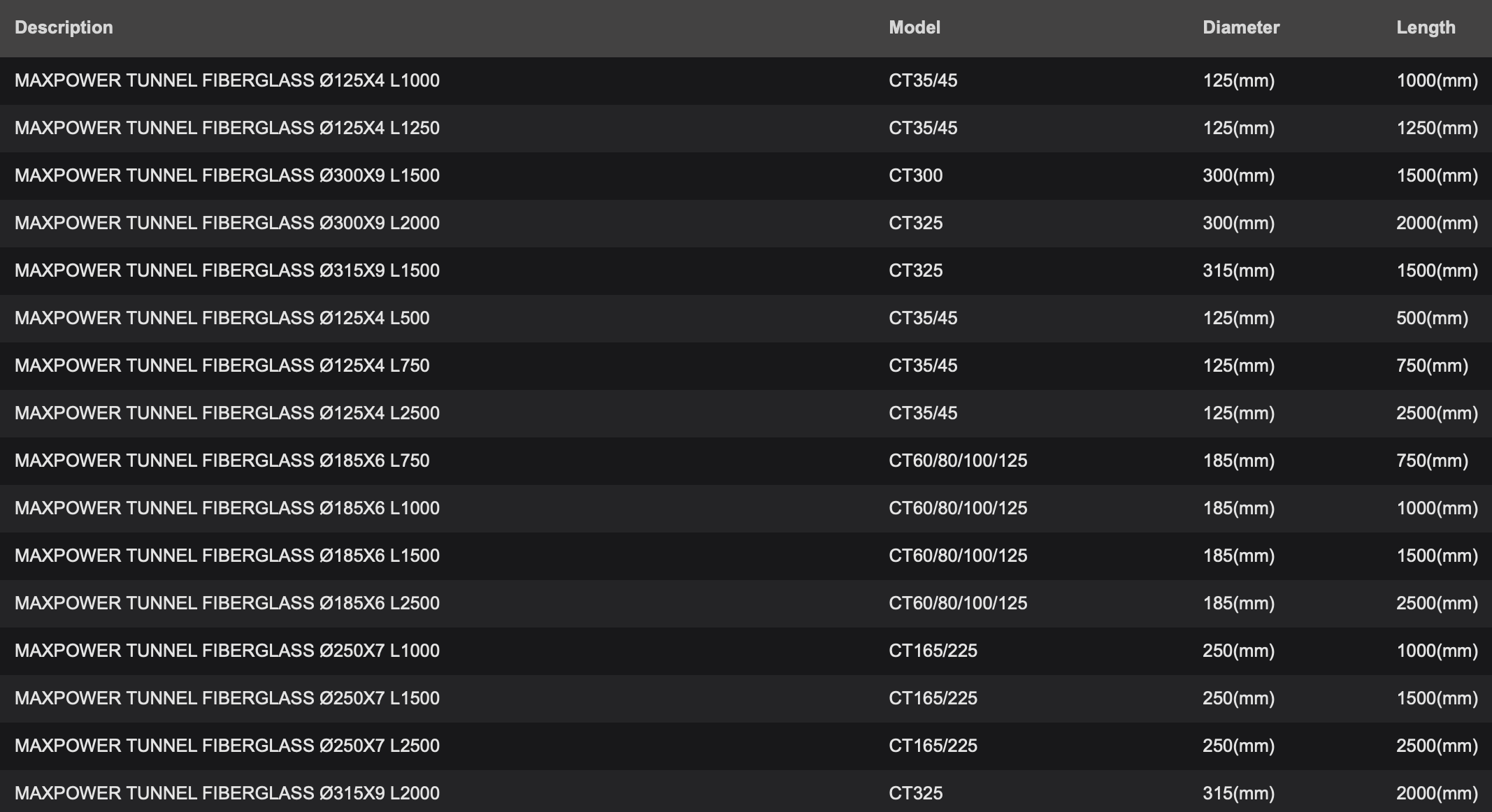
Task: Click model 'CT35/45' in the Ø125X4 L1000 row
Action: (923, 80)
